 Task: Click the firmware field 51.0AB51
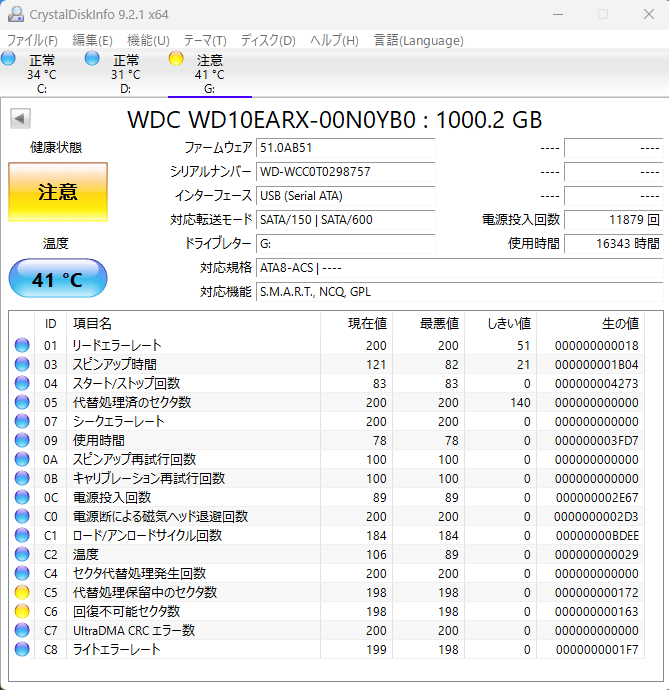[346, 148]
